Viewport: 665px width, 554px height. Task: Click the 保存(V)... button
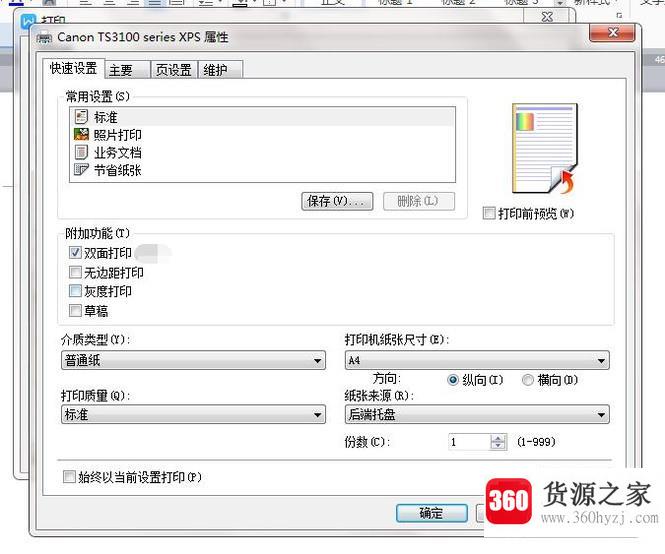(337, 201)
